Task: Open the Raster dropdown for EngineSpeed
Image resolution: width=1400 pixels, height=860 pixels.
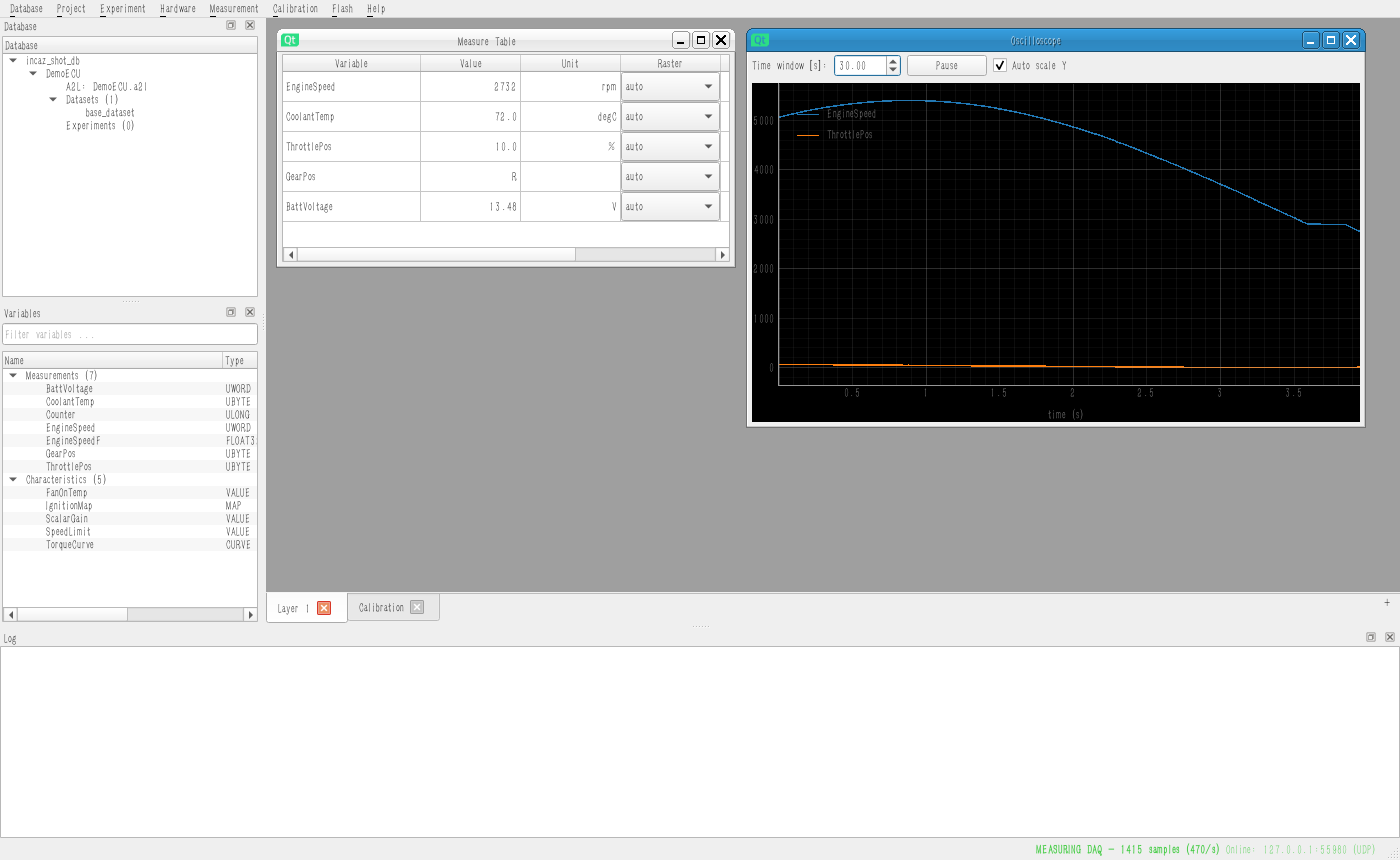Action: (x=670, y=87)
